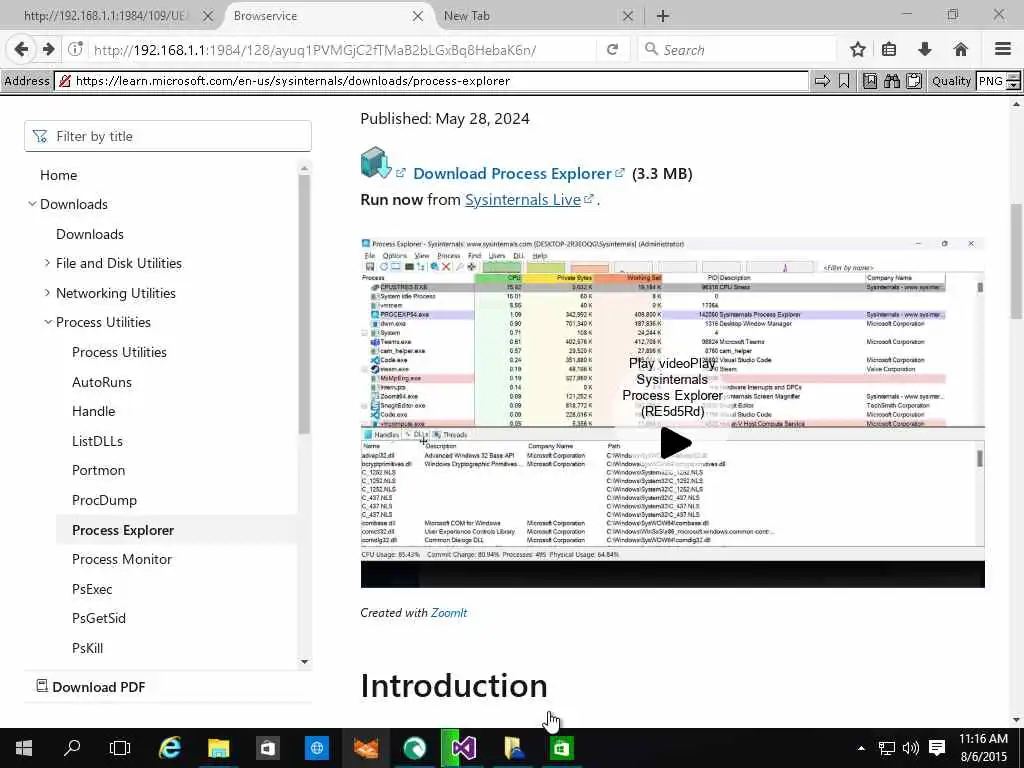Click insecure lock icon in Address field

click(x=65, y=81)
